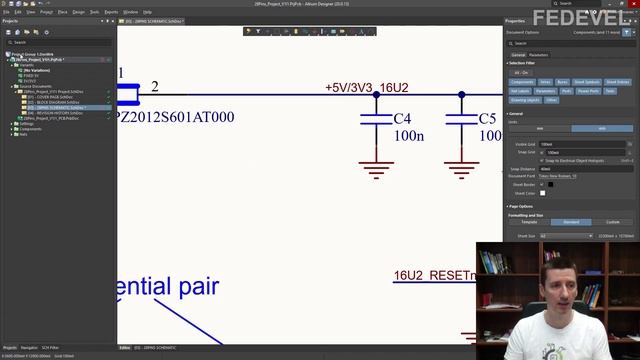This screenshot has height=360, width=640.
Task: Select the 28PINS SCHEMATIC document tab
Action: (x=152, y=21)
